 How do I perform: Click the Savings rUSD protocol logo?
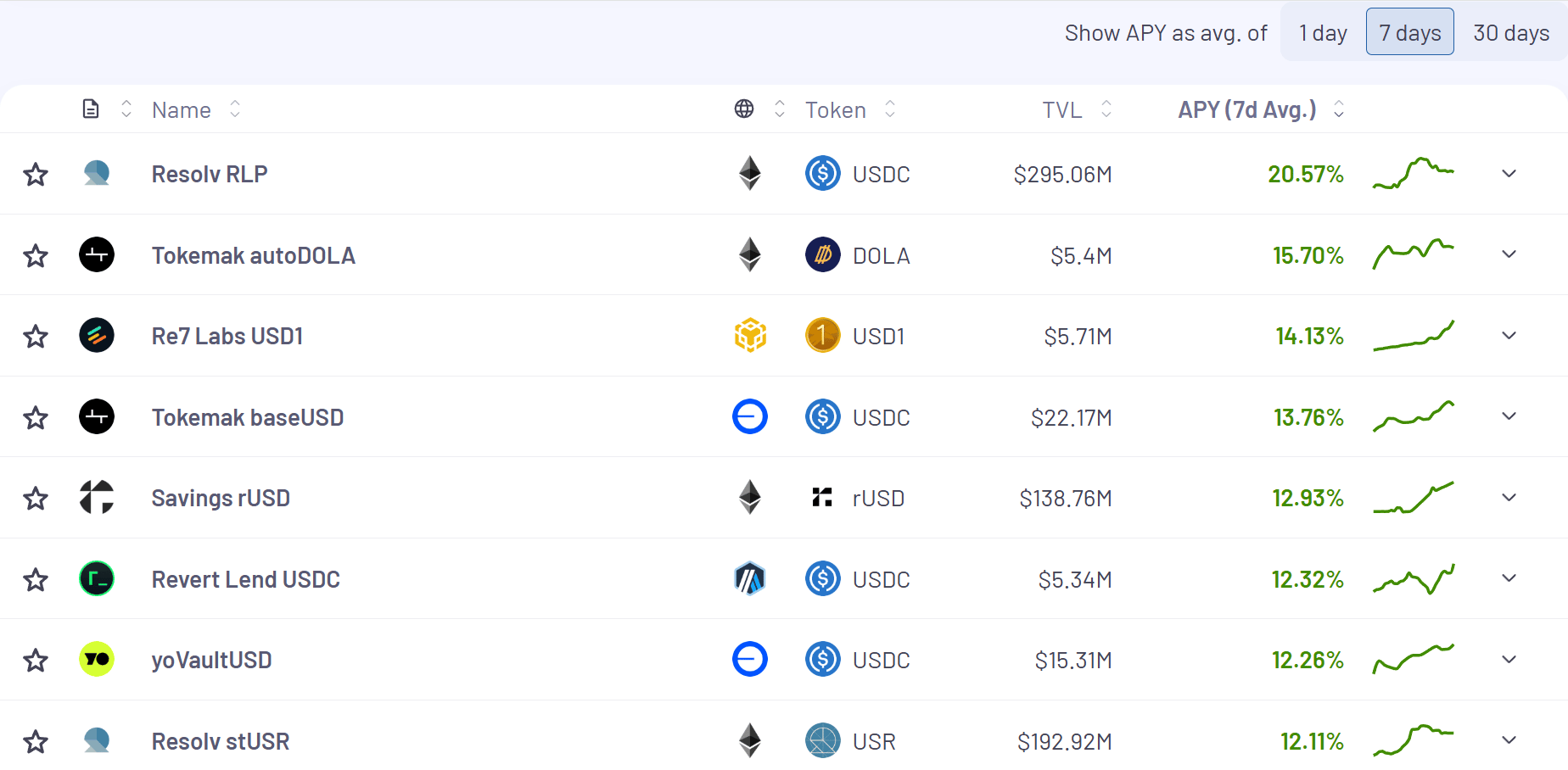pyautogui.click(x=97, y=498)
